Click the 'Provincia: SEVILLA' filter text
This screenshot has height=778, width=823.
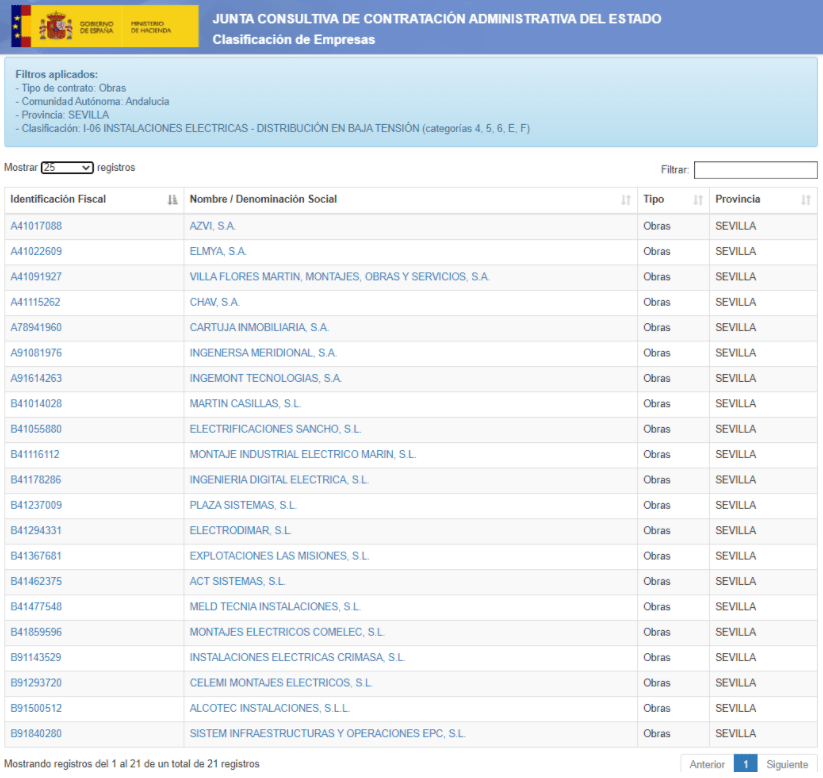(x=62, y=115)
